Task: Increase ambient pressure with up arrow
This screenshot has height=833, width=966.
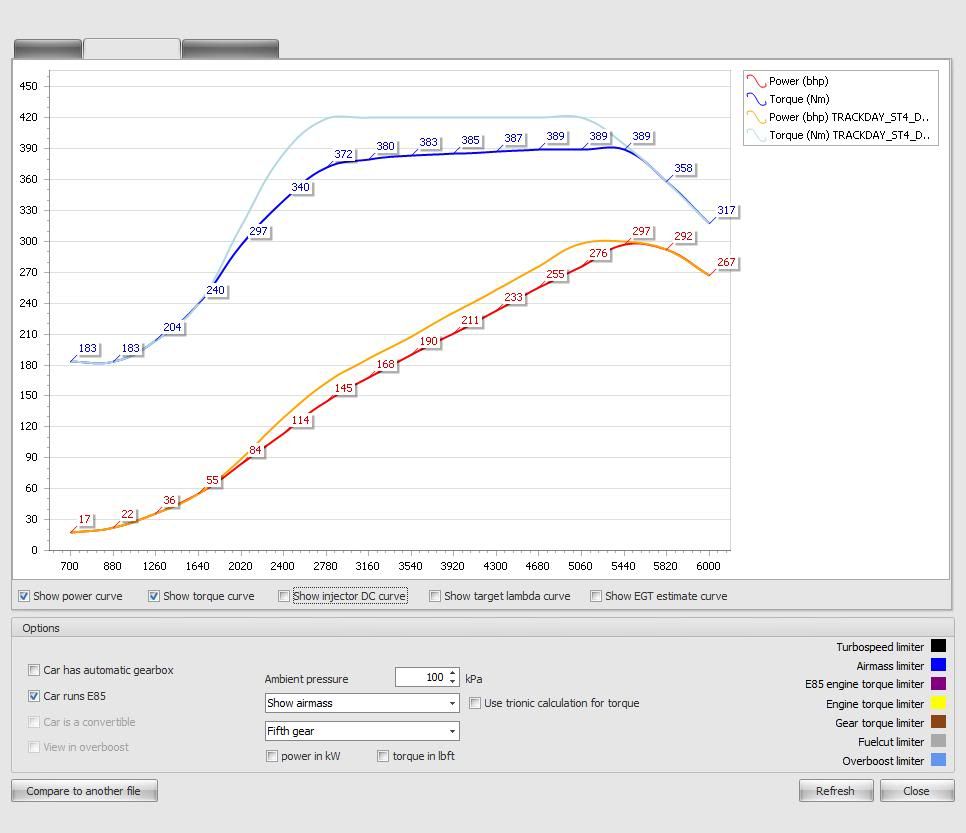Action: (x=453, y=673)
